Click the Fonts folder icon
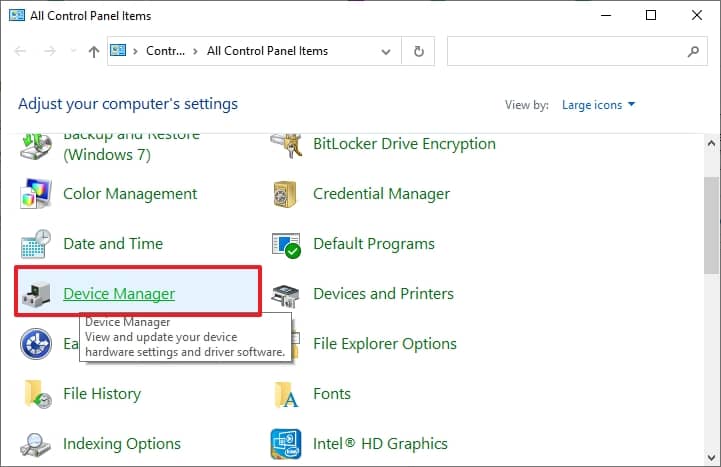The width and height of the screenshot is (721, 467). tap(287, 394)
